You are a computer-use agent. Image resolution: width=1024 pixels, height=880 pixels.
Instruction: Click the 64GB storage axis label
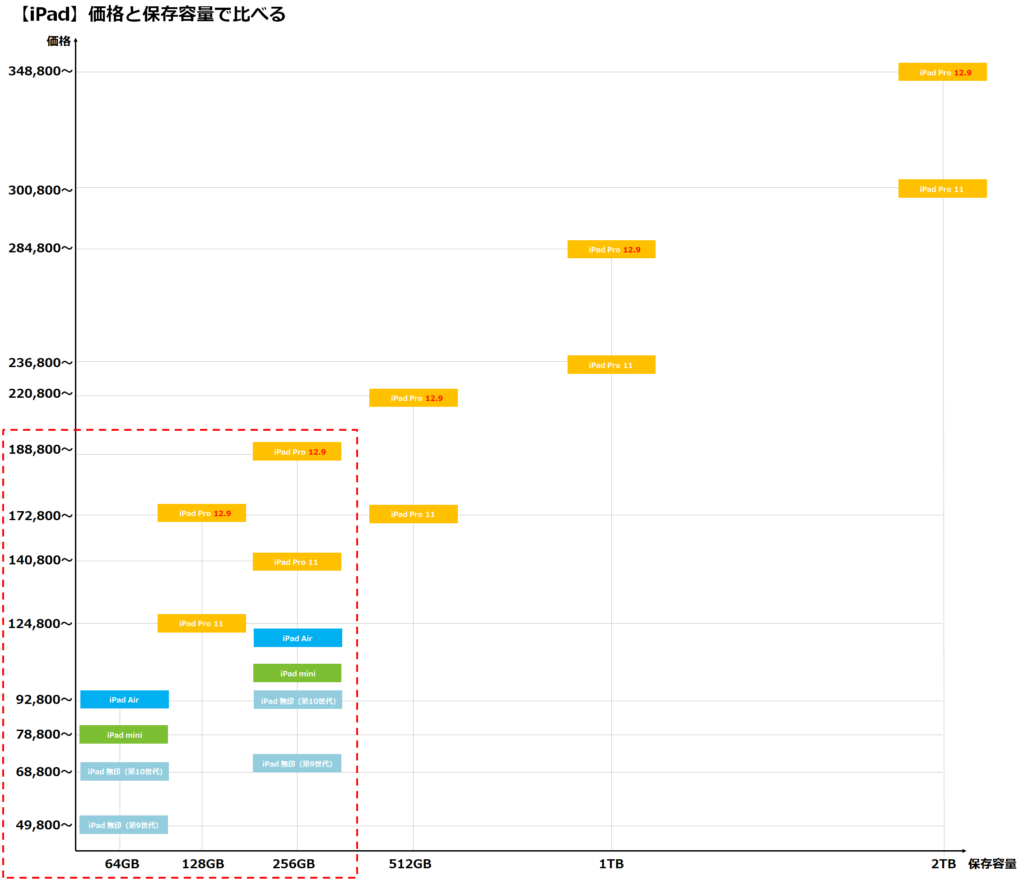point(122,864)
